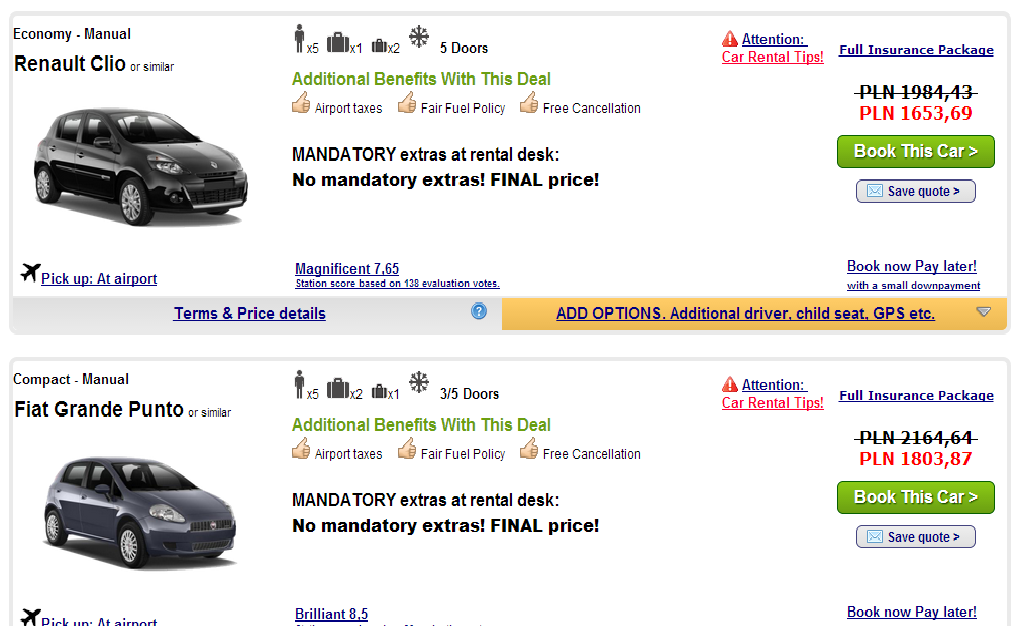Click envelope icon in Fiat Grande Punto Save quote
Image resolution: width=1019 pixels, height=626 pixels.
875,537
